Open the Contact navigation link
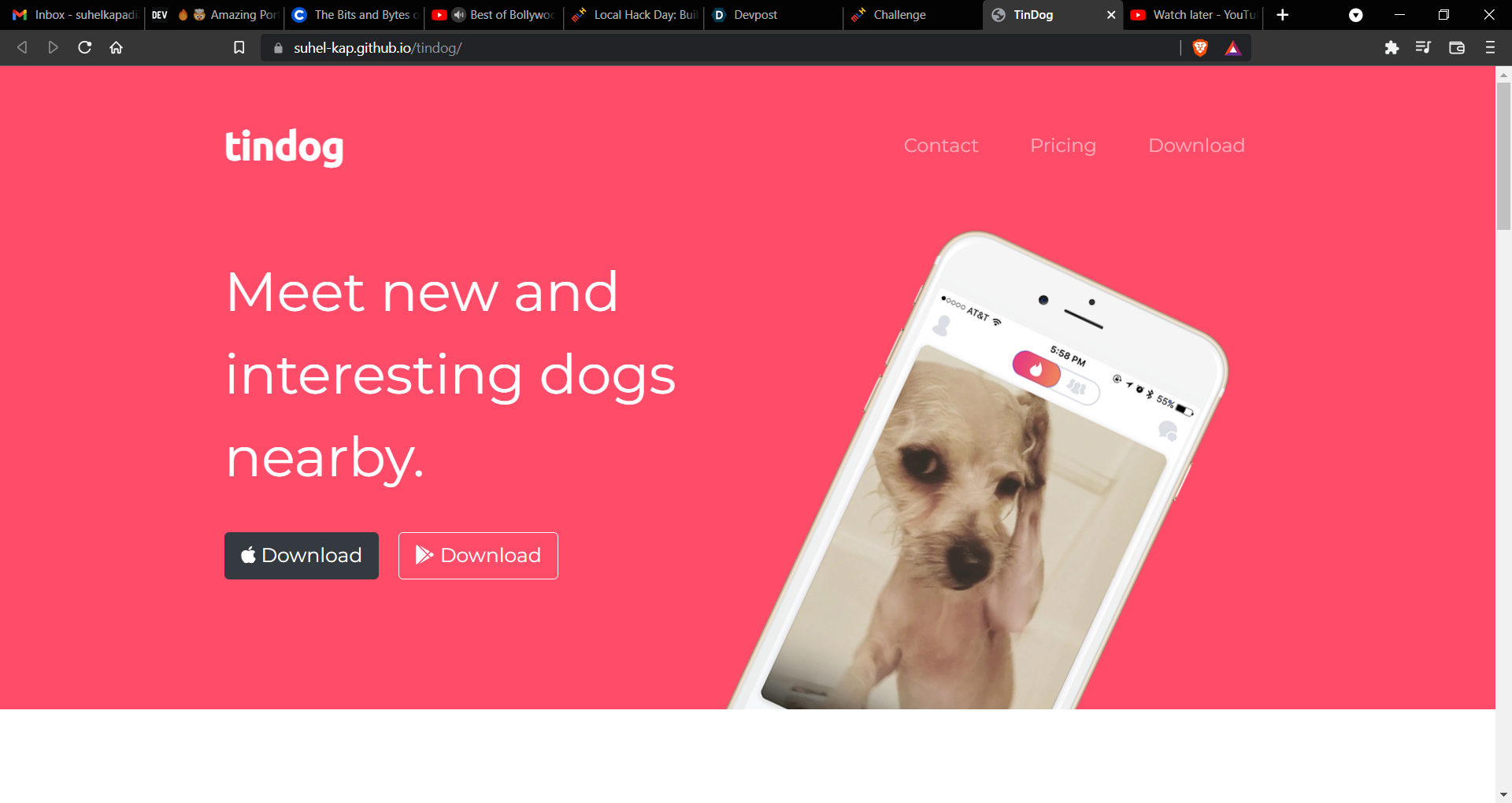The width and height of the screenshot is (1512, 803). pos(941,146)
